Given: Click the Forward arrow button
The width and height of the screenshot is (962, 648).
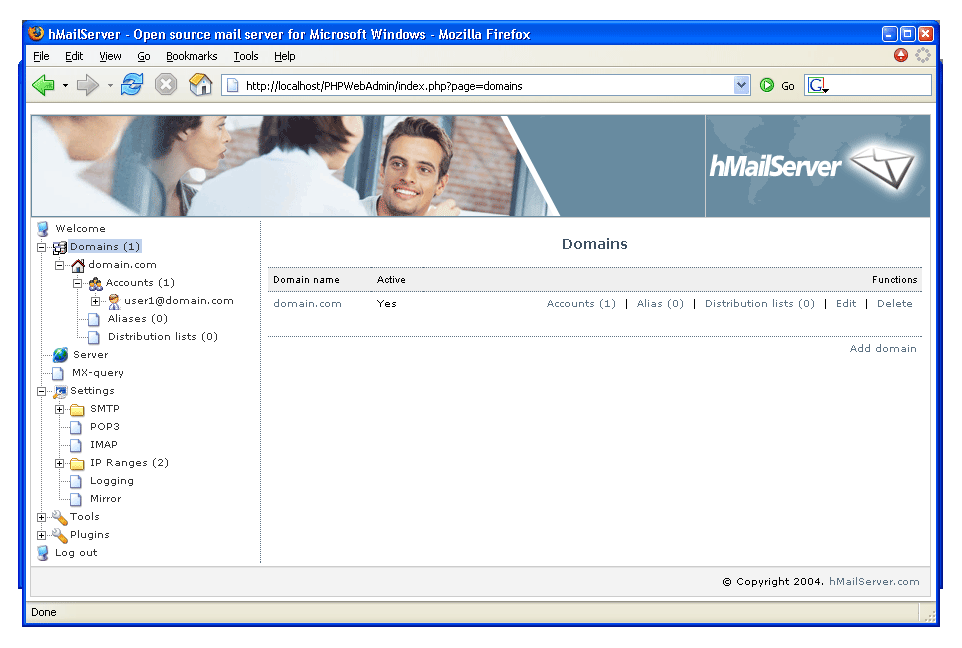Looking at the screenshot, I should pyautogui.click(x=87, y=85).
